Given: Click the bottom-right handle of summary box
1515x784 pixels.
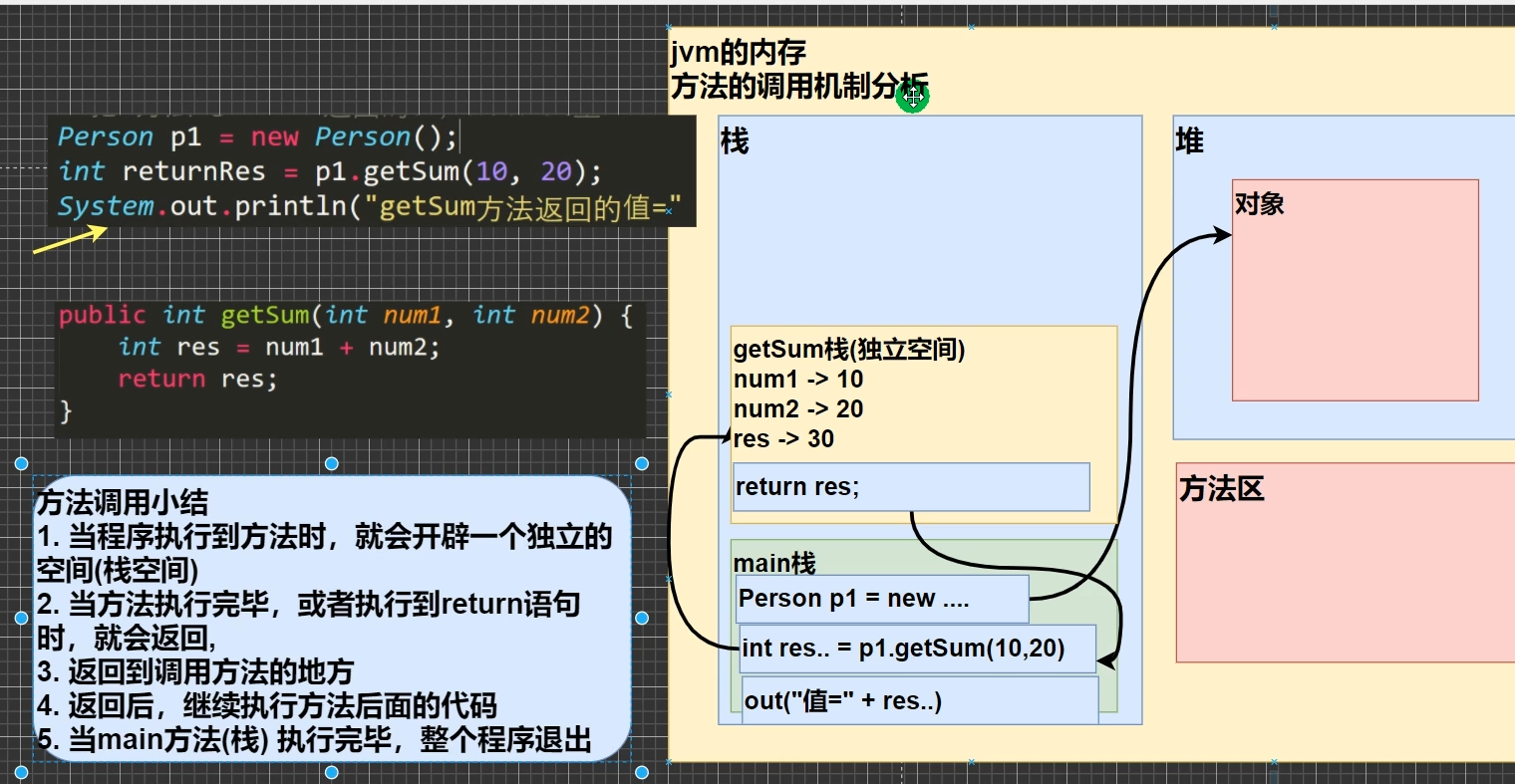Looking at the screenshot, I should tap(642, 772).
